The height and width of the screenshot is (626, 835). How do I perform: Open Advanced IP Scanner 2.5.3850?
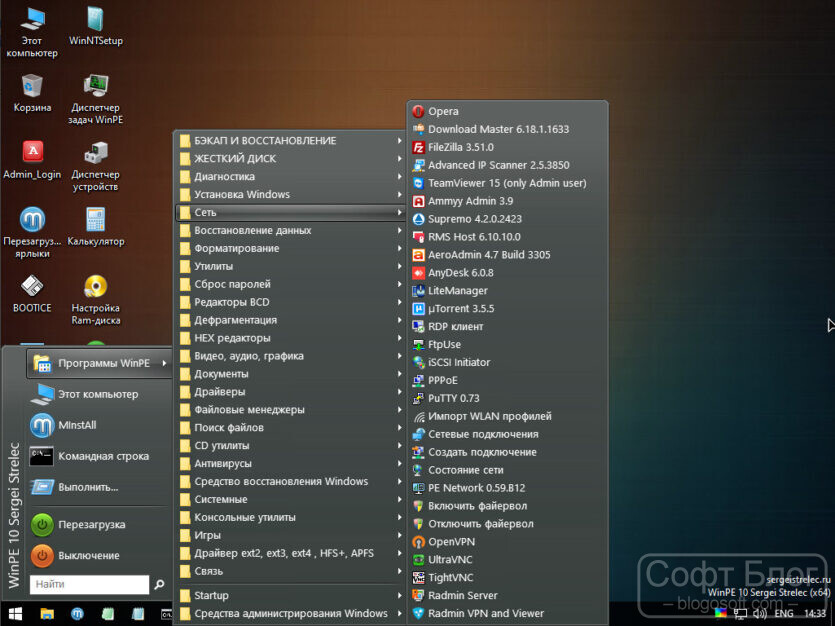507,165
